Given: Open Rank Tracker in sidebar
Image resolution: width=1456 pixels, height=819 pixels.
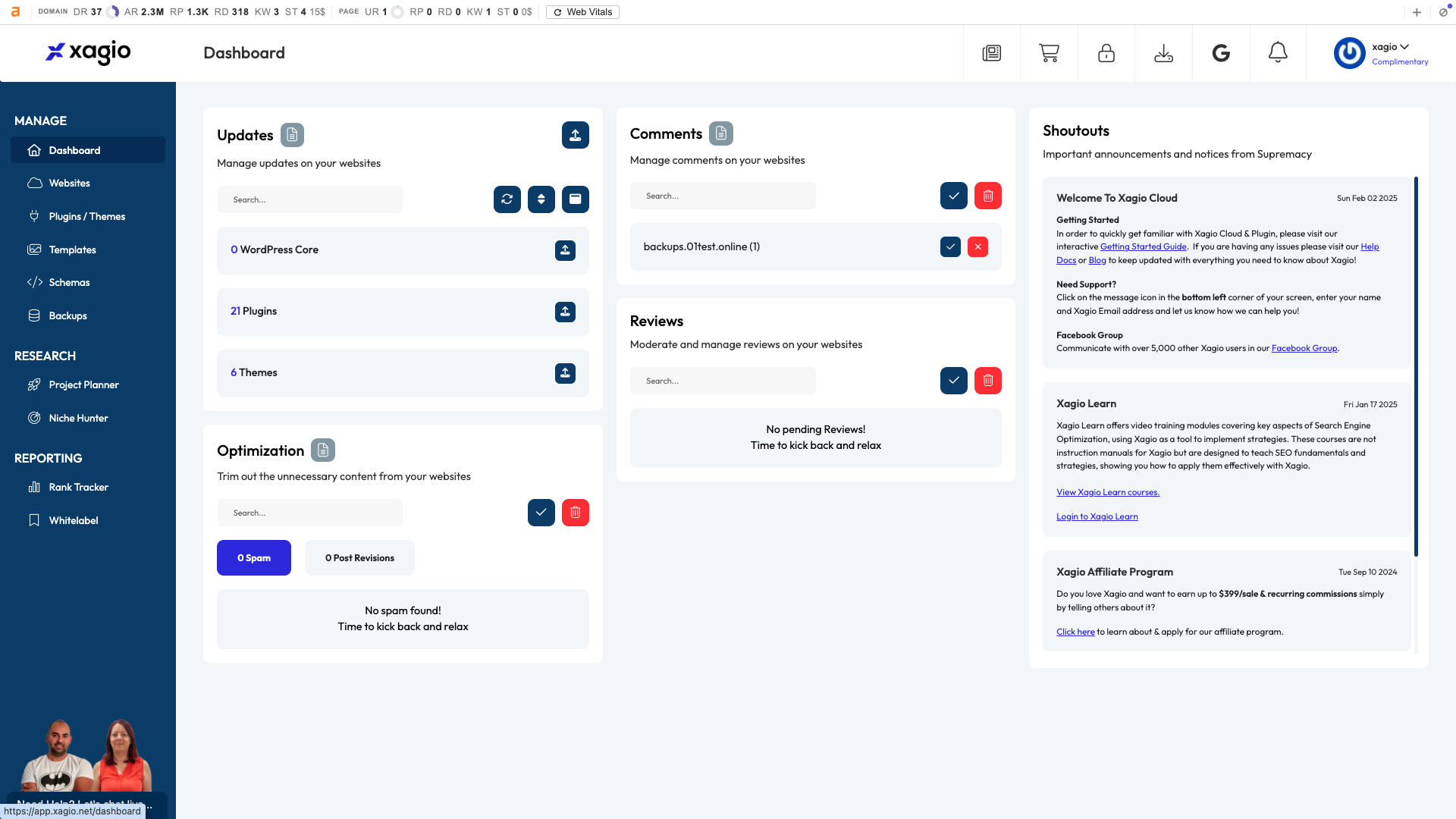Looking at the screenshot, I should pyautogui.click(x=88, y=488).
